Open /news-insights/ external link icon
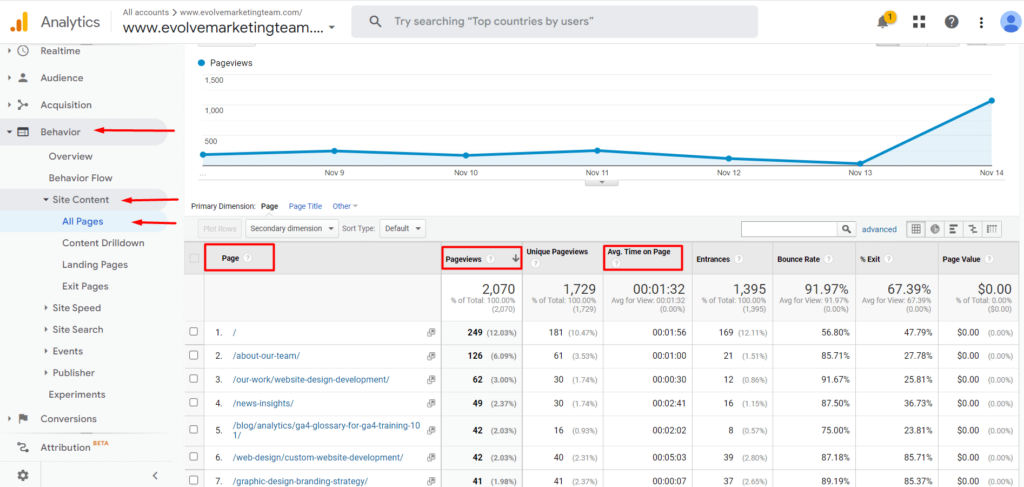The width and height of the screenshot is (1024, 487). tap(431, 403)
